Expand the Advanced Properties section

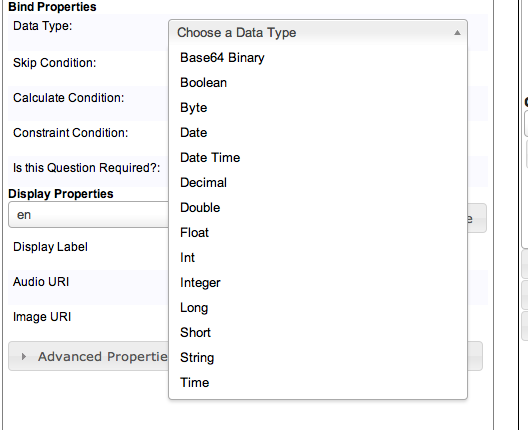coord(88,356)
